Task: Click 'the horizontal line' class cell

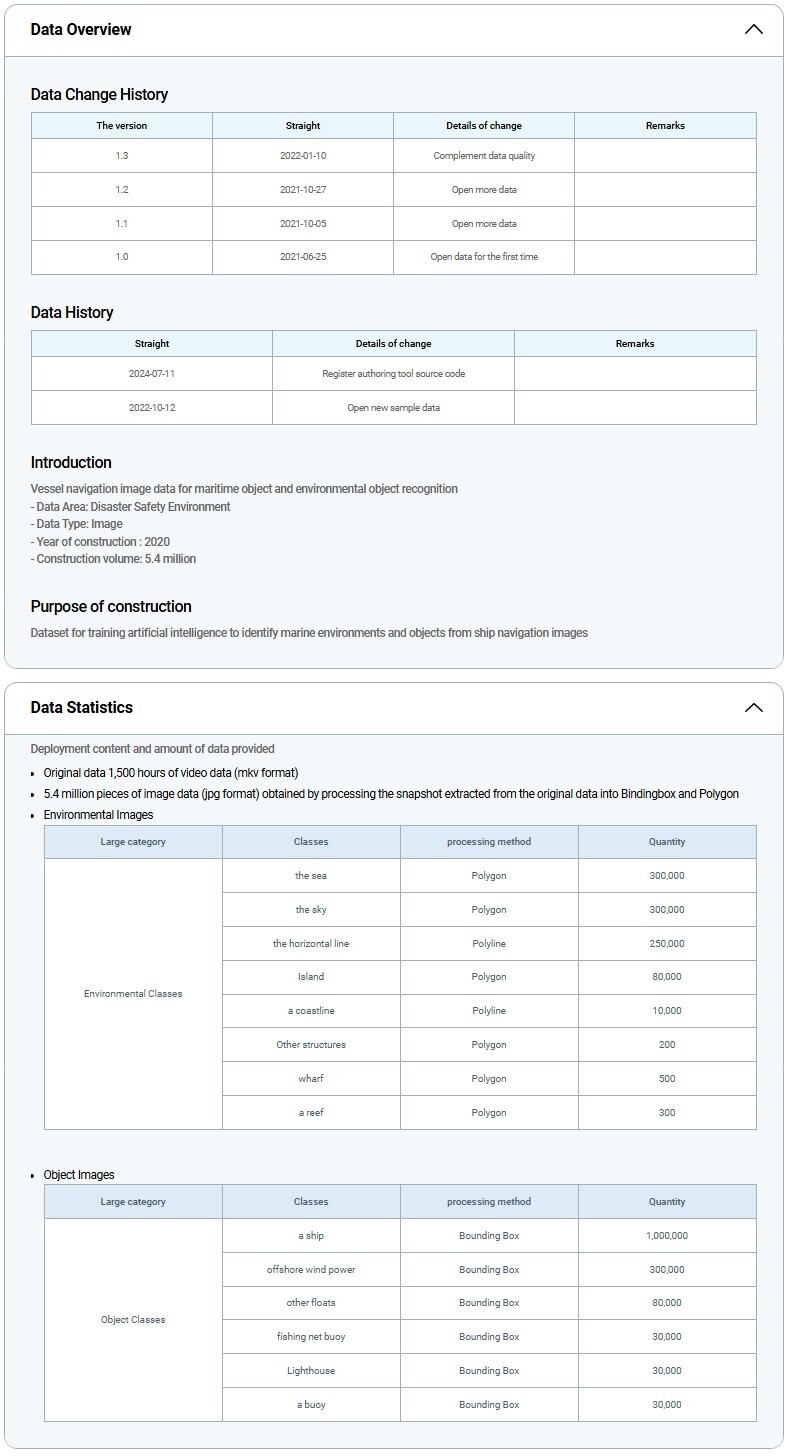Action: pos(311,944)
